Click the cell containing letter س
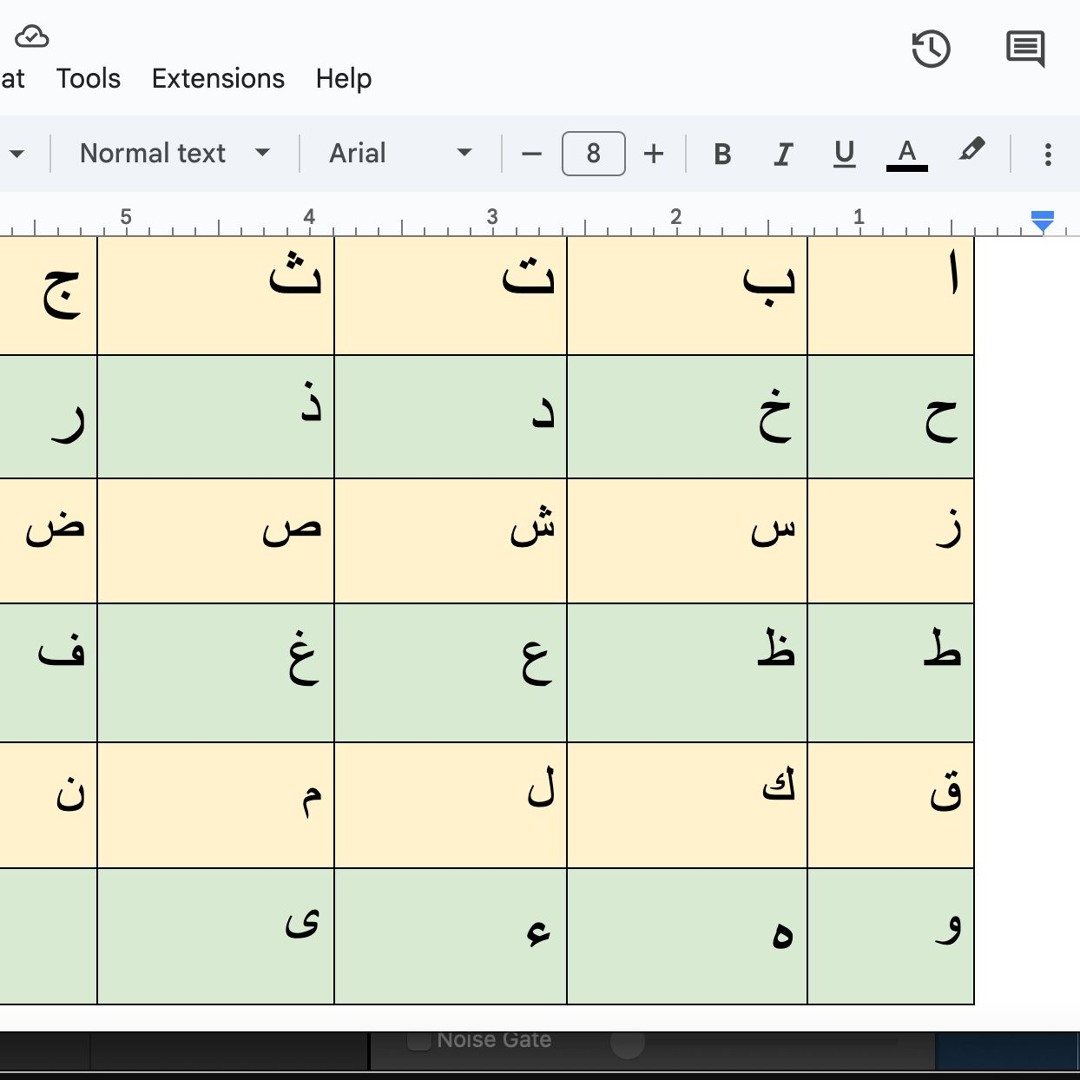1080x1080 pixels. tap(687, 541)
